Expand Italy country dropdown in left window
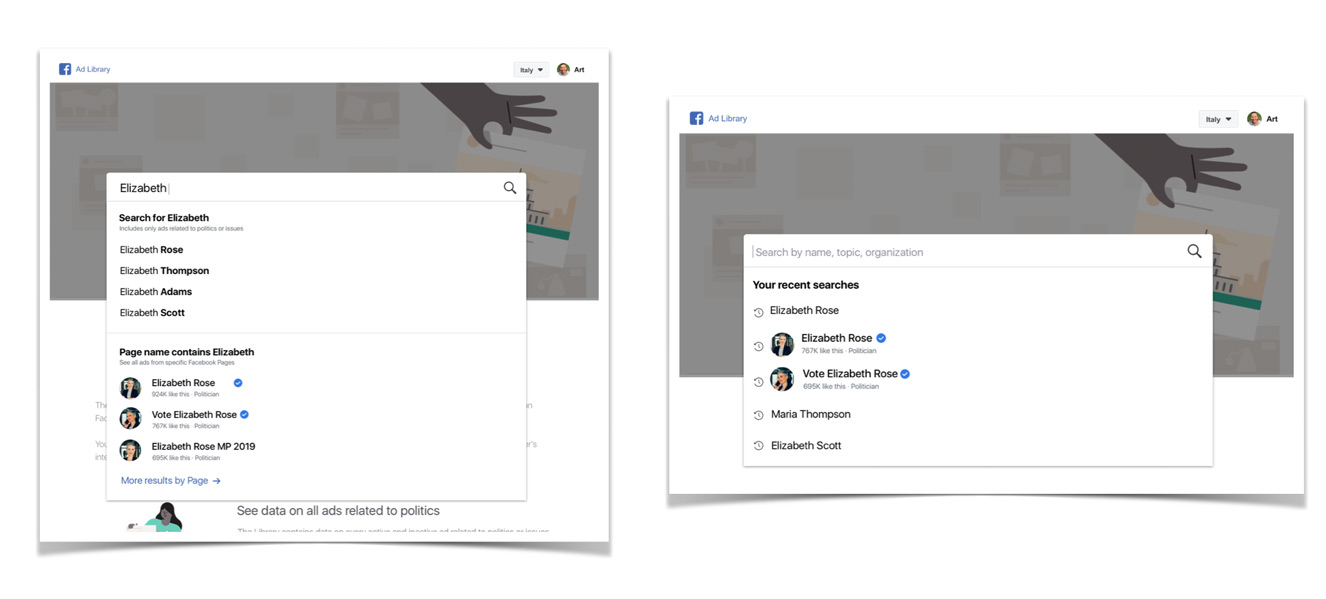Image resolution: width=1326 pixels, height=599 pixels. (x=531, y=70)
